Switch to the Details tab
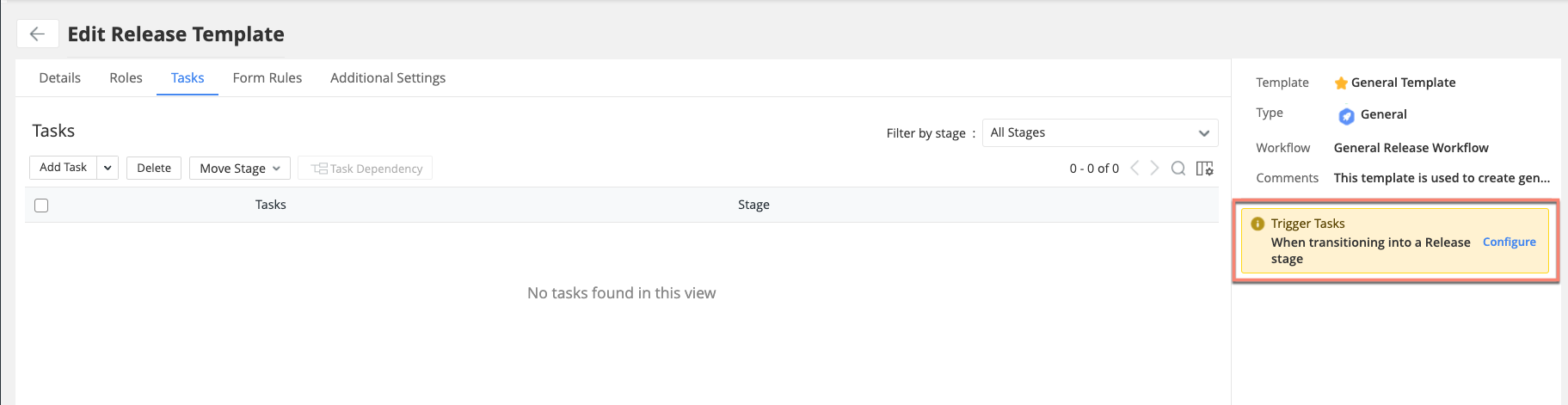 click(x=60, y=78)
